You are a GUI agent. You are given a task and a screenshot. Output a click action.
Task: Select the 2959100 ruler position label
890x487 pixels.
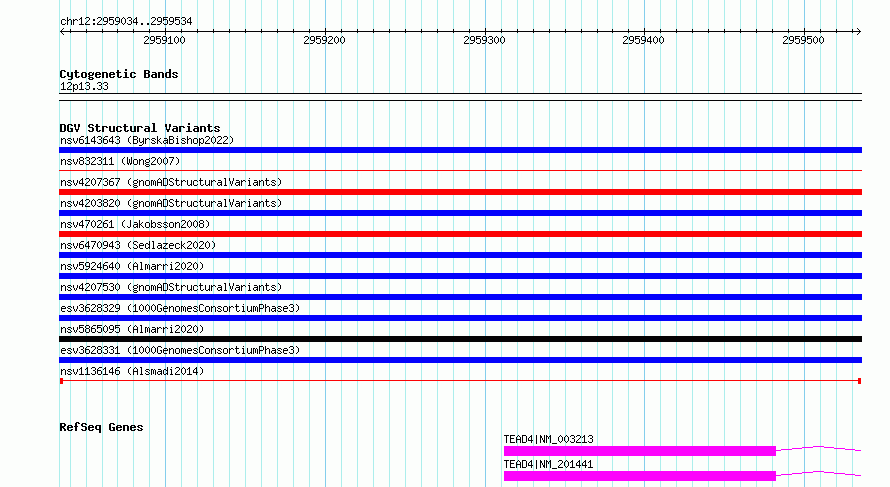pos(164,40)
